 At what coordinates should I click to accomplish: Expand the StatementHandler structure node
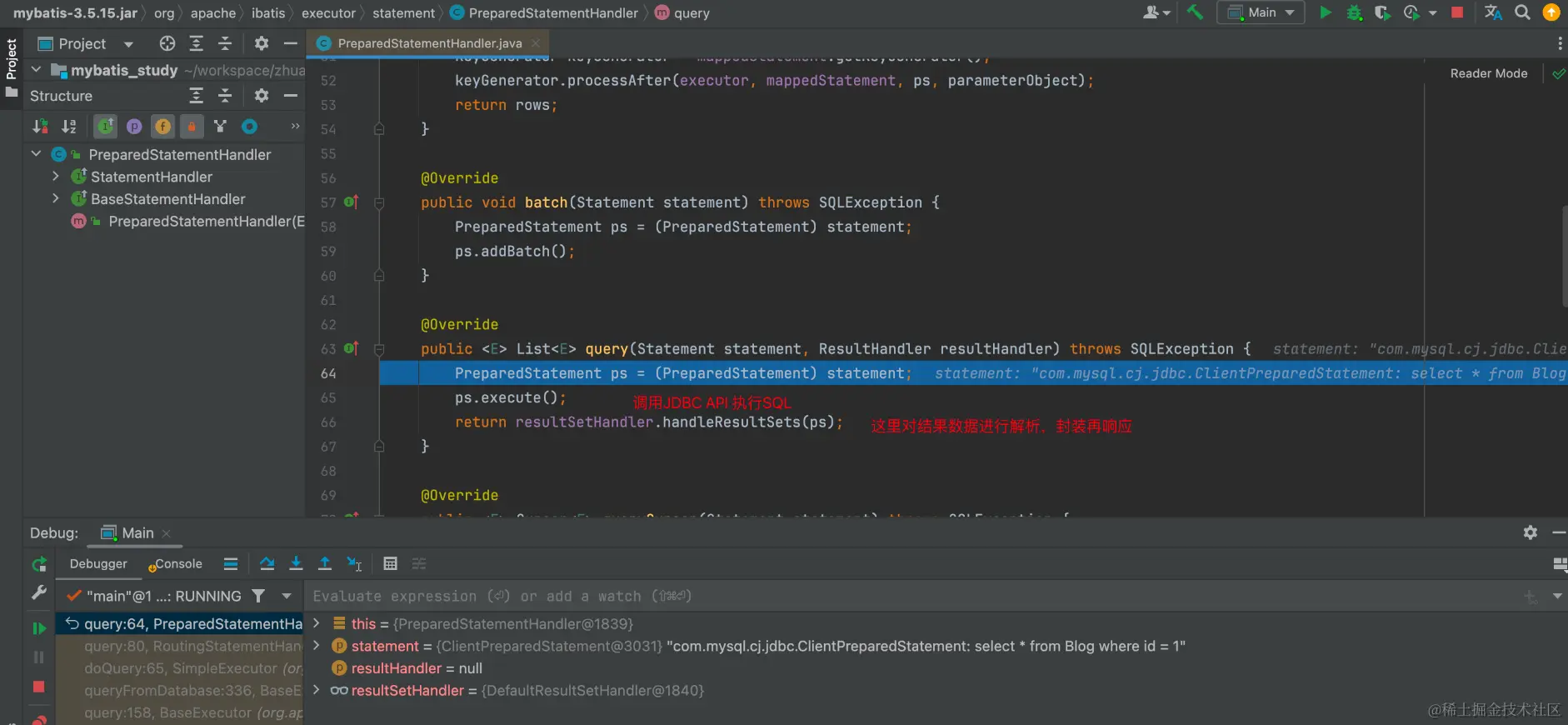pos(56,177)
